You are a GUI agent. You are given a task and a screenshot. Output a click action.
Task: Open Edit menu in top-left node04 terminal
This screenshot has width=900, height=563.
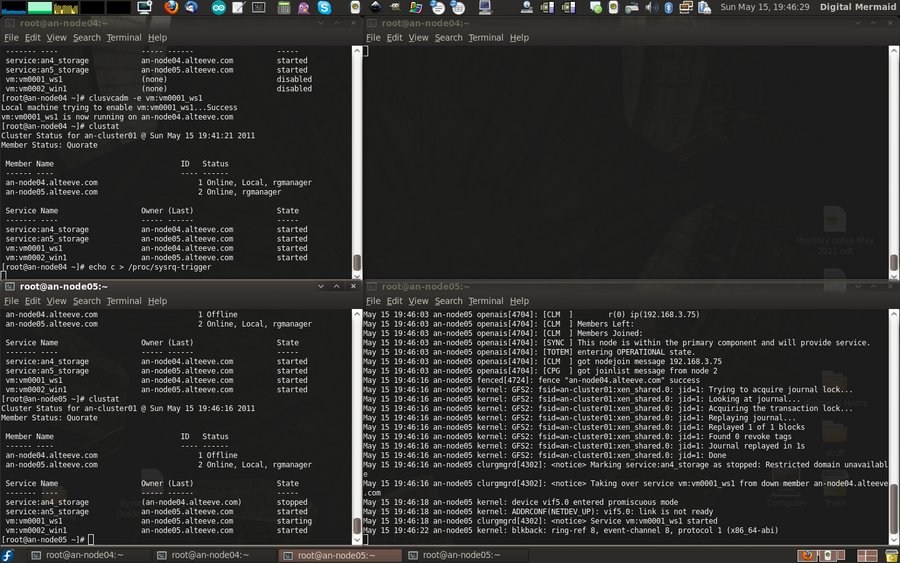pyautogui.click(x=33, y=37)
